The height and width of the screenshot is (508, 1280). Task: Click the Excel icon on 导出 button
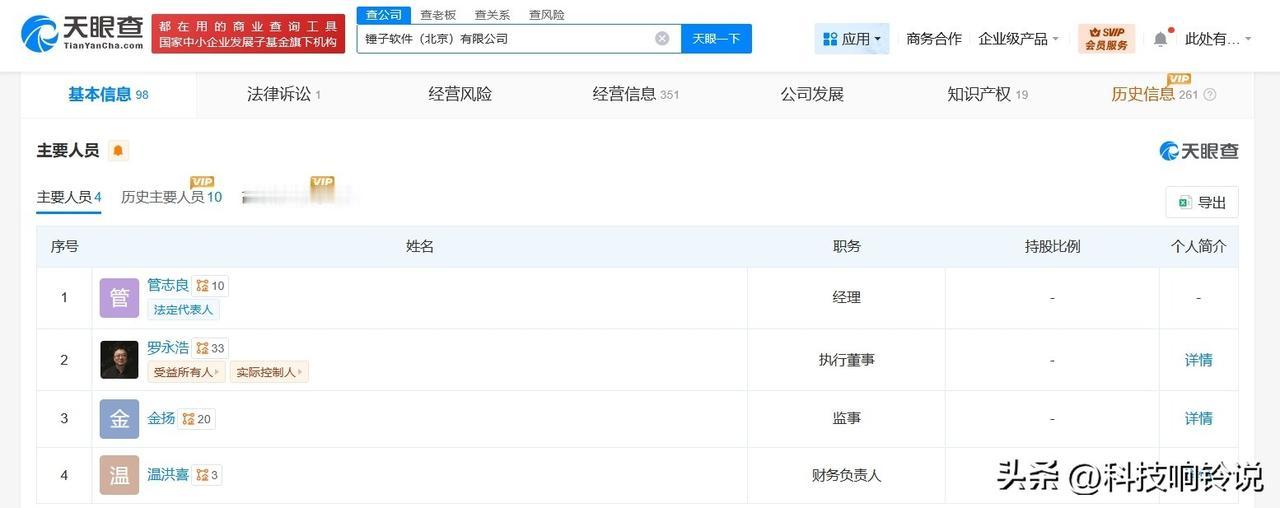[x=1184, y=202]
